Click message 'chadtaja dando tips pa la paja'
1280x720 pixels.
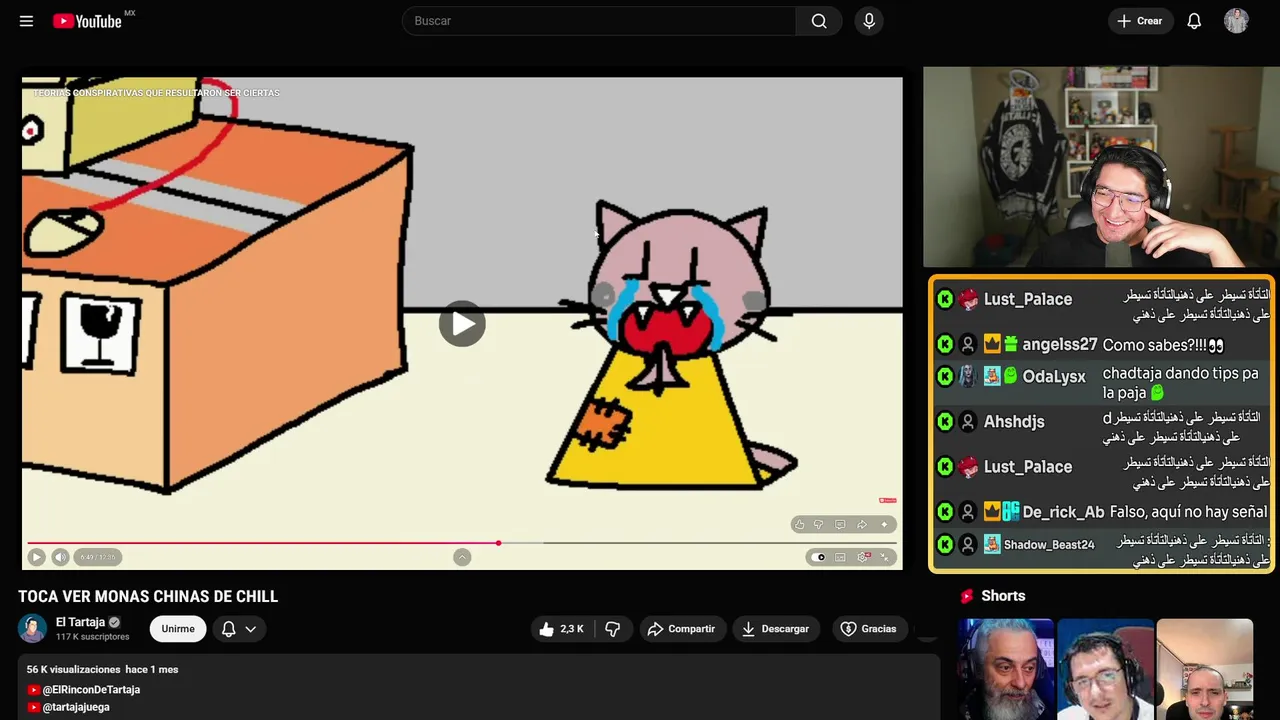[x=1181, y=383]
